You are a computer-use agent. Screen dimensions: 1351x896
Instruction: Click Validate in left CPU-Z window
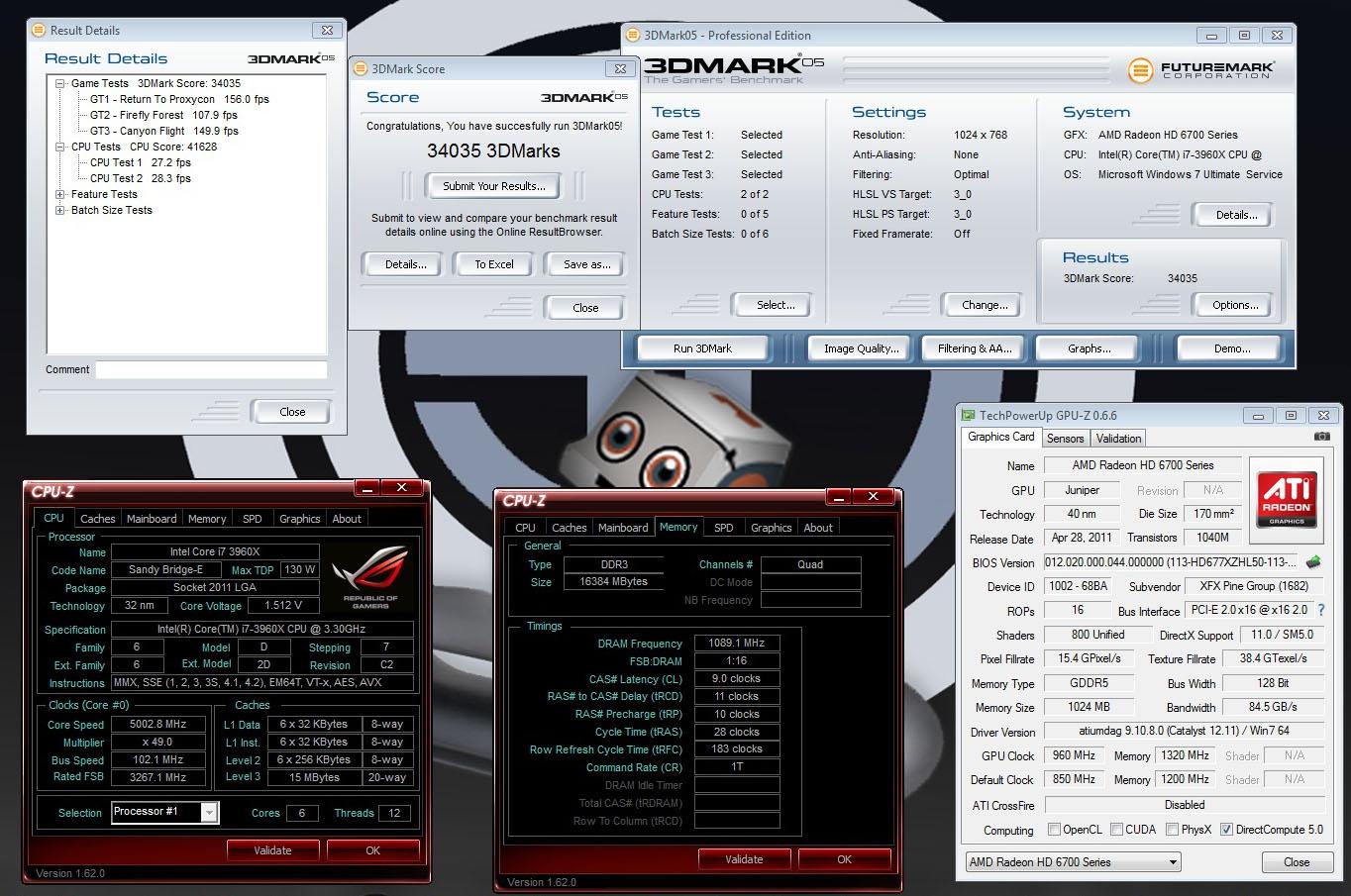[272, 850]
